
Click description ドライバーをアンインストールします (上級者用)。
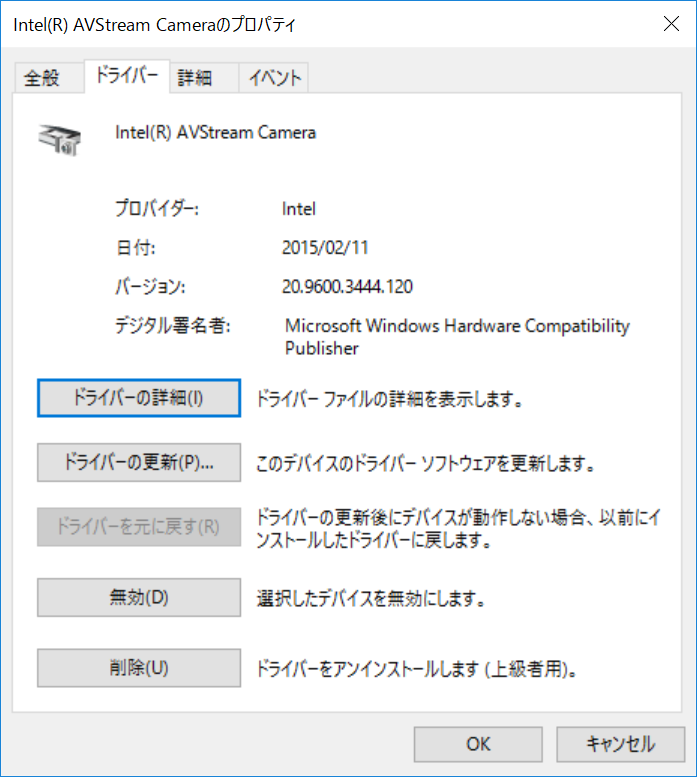coord(417,669)
